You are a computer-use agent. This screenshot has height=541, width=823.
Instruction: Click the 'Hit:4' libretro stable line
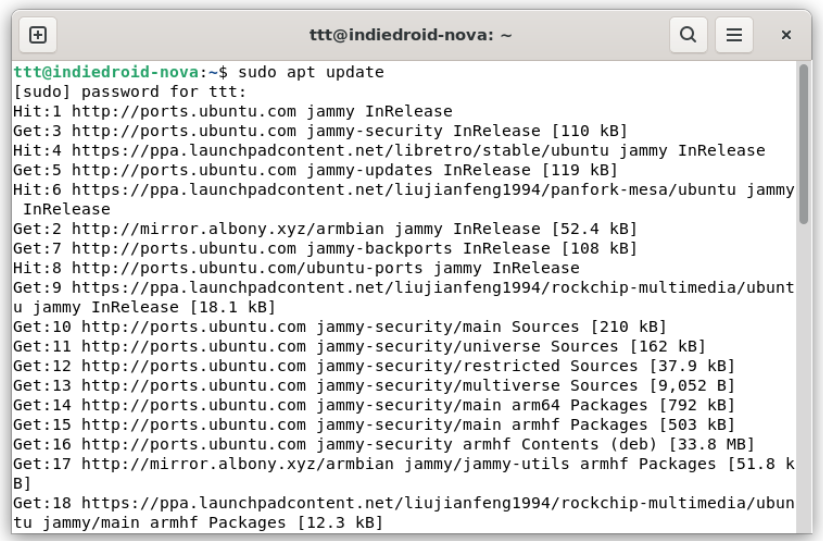click(x=389, y=151)
